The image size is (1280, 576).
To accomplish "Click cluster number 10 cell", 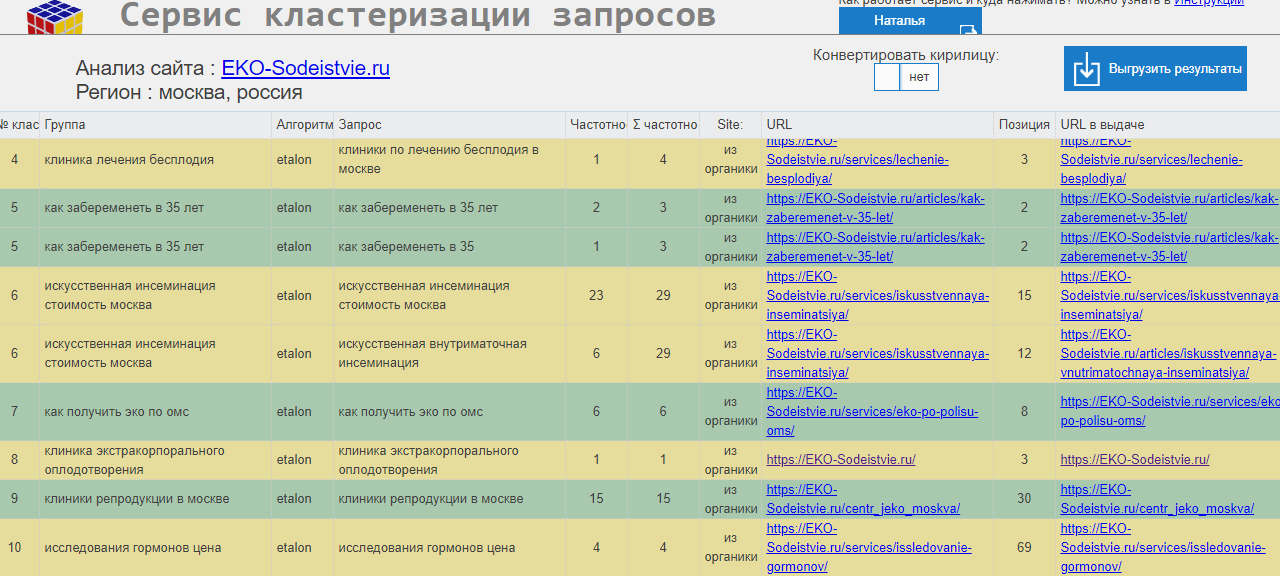I will point(14,548).
